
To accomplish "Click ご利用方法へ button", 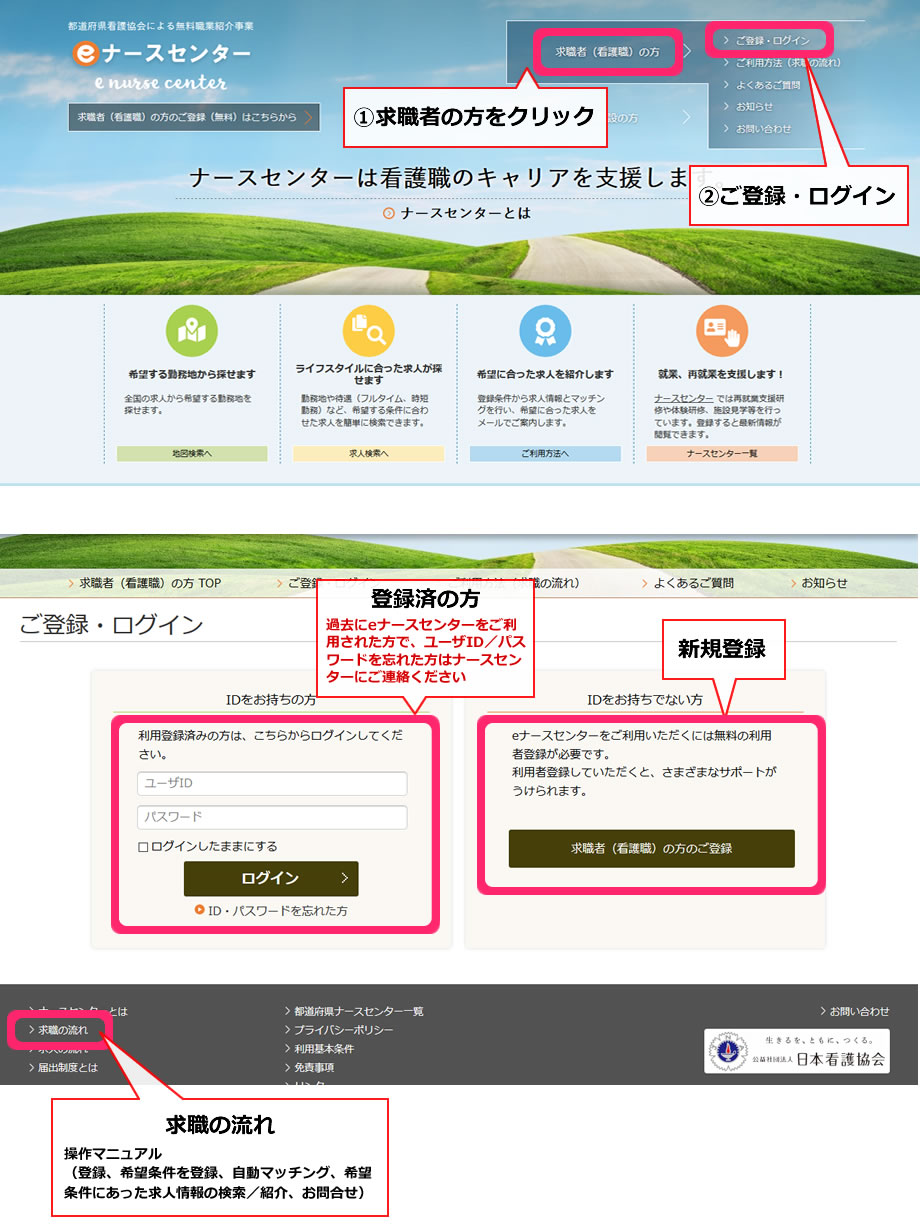I will click(x=545, y=453).
